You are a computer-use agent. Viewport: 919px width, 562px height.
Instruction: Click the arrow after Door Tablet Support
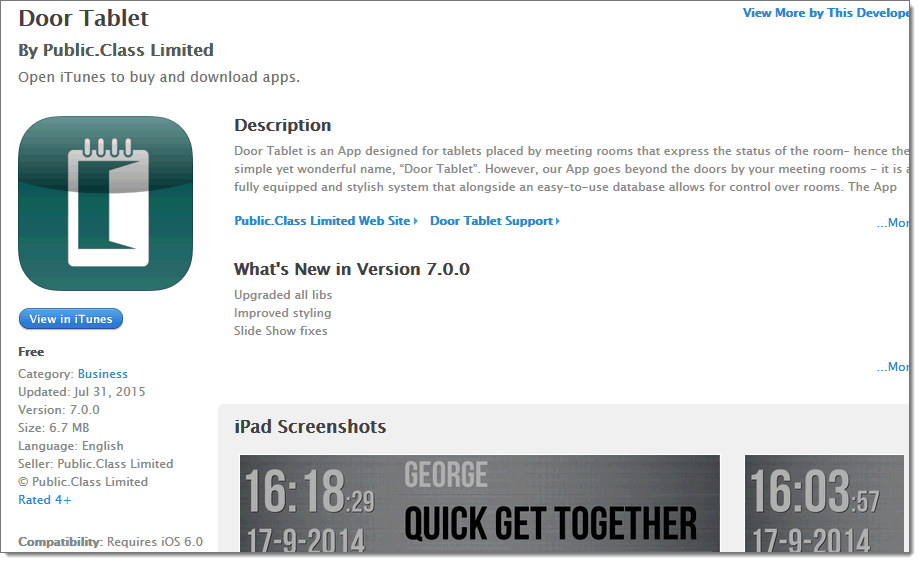click(557, 221)
